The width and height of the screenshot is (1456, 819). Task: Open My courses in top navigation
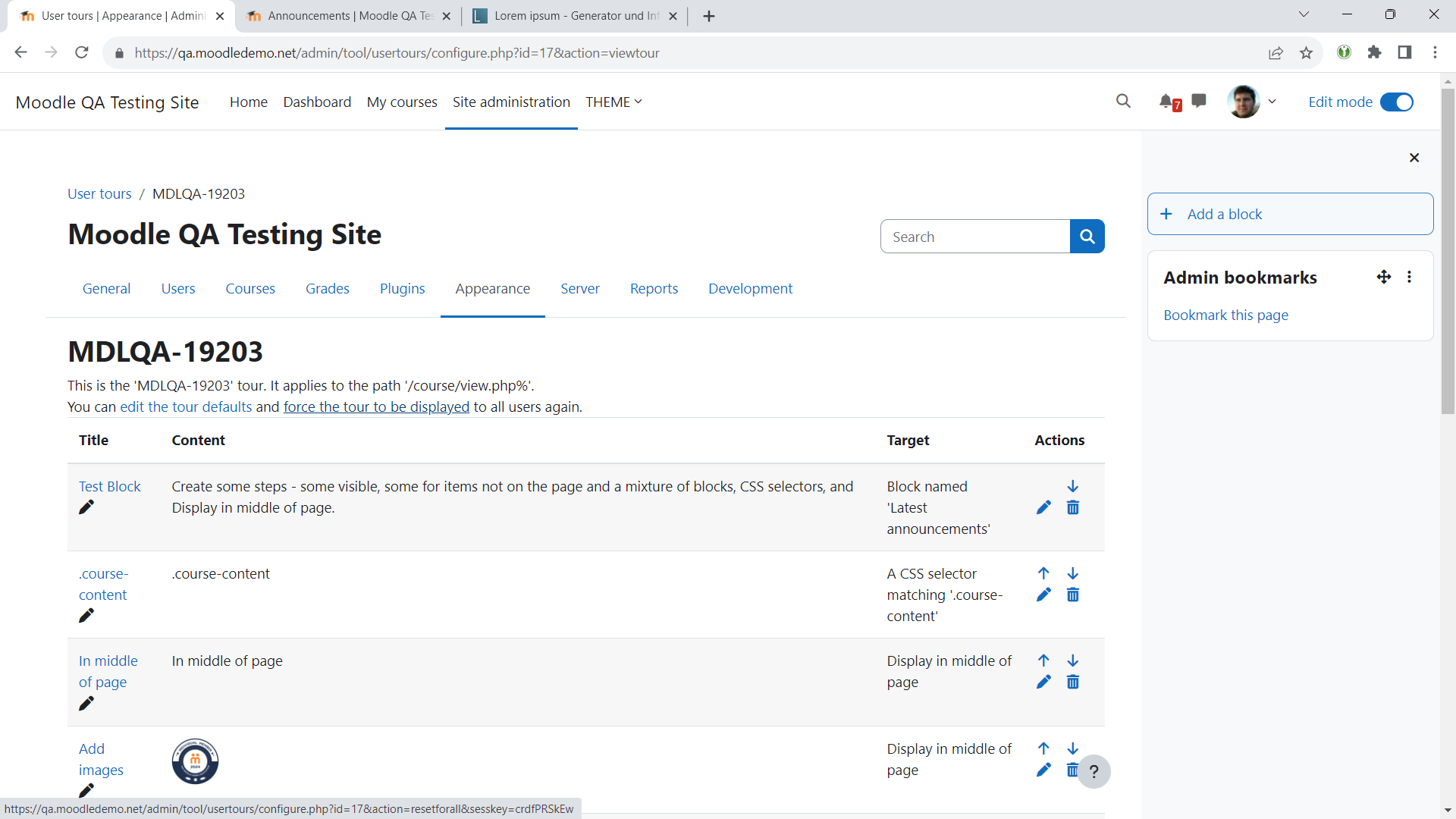pos(402,102)
